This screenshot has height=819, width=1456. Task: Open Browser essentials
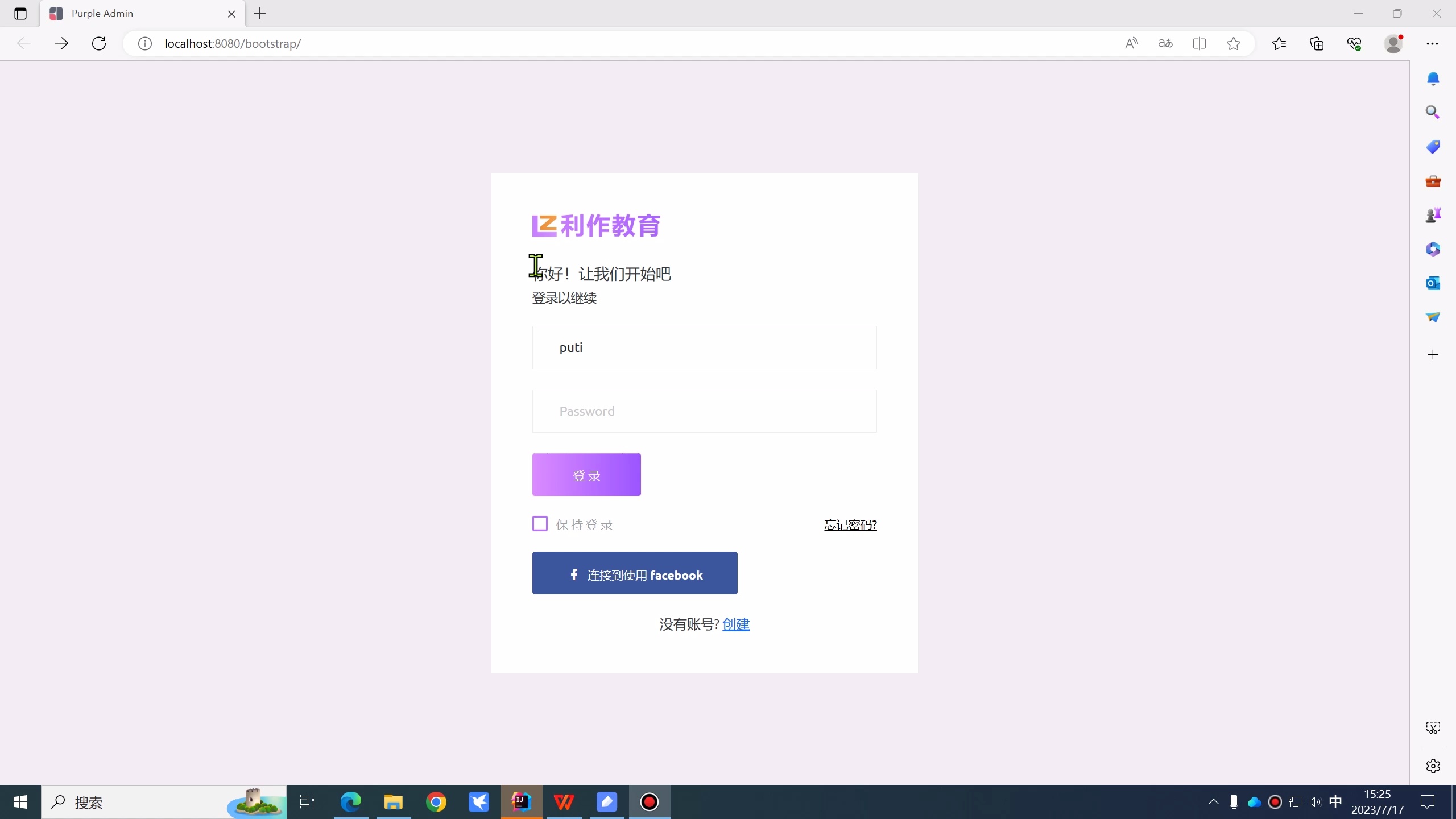[x=1354, y=43]
